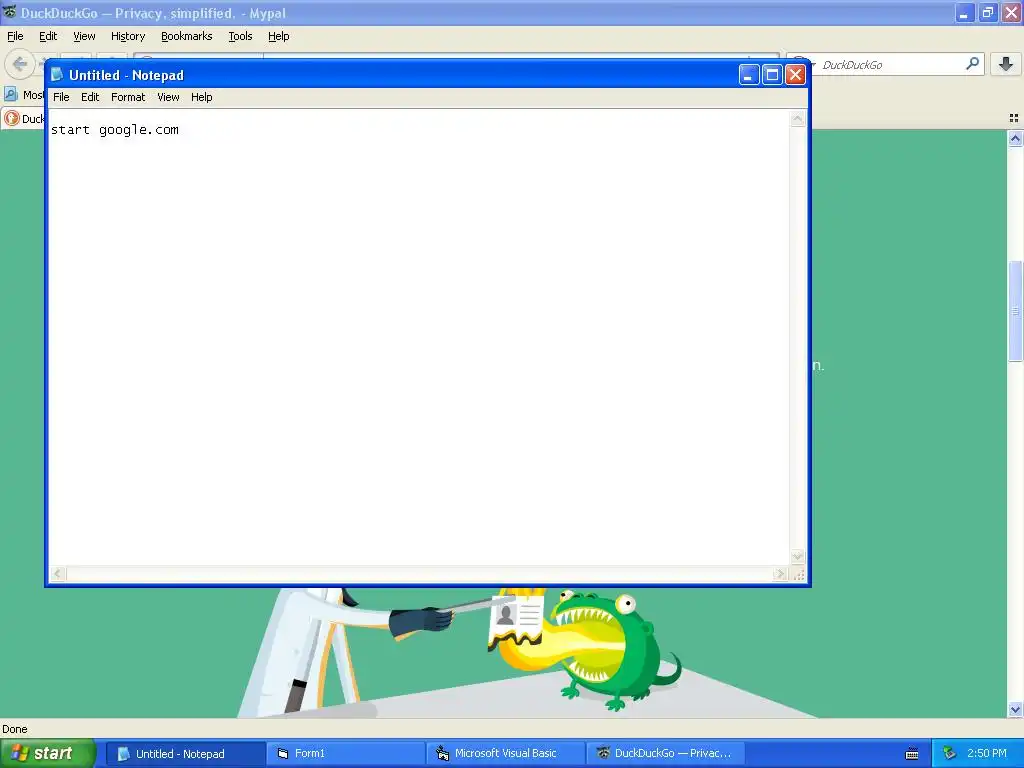This screenshot has height=768, width=1024.
Task: Switch to Form1 taskbar button
Action: 344,754
